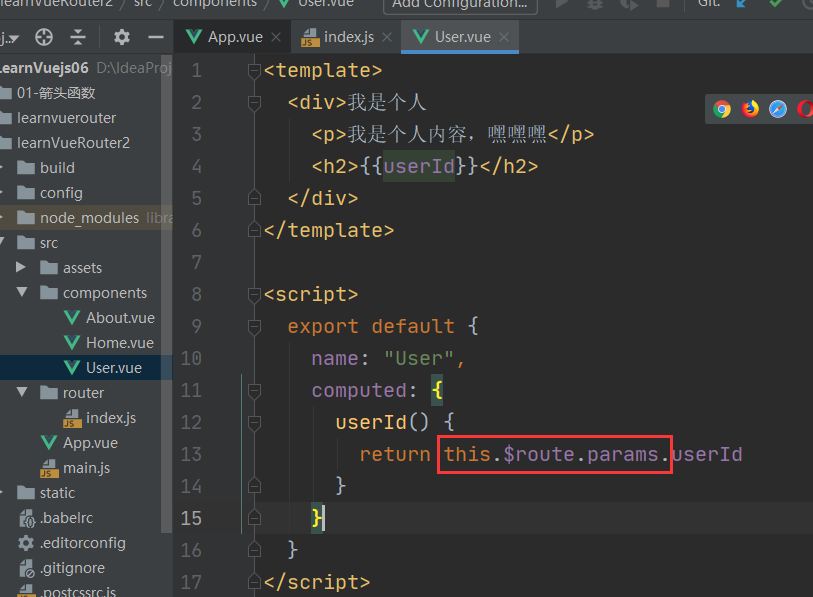
Task: Close the User.vue editor tab
Action: (504, 37)
